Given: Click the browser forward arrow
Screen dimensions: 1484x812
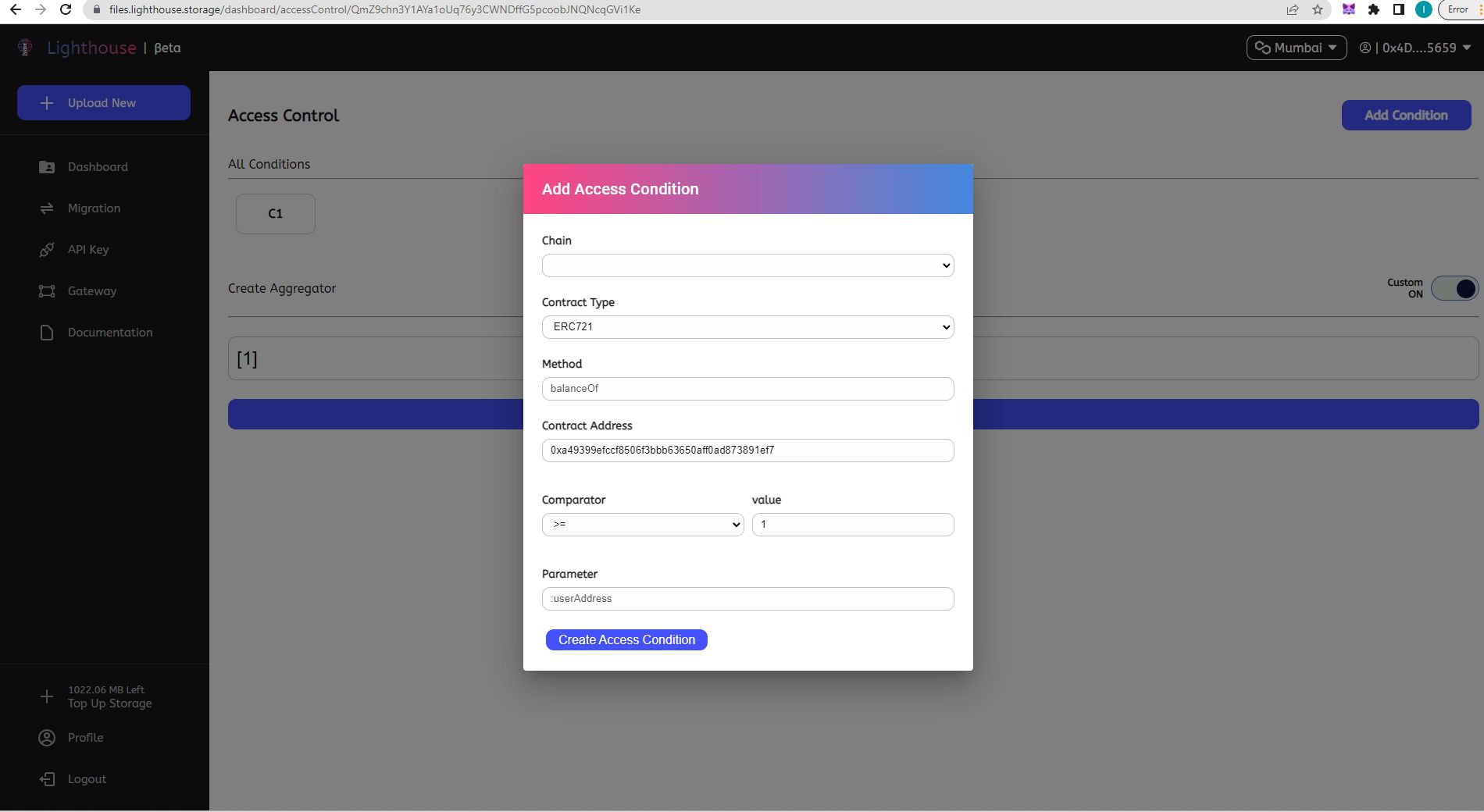Looking at the screenshot, I should (x=40, y=9).
